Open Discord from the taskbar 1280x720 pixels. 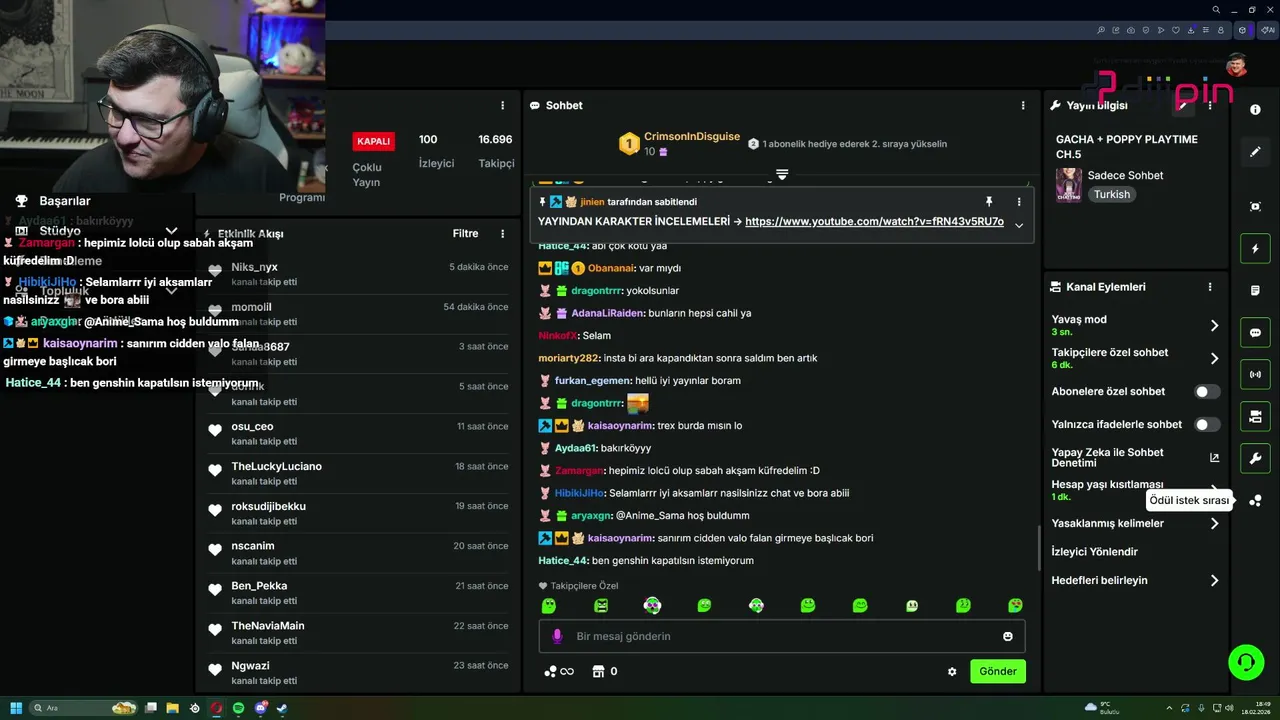260,708
